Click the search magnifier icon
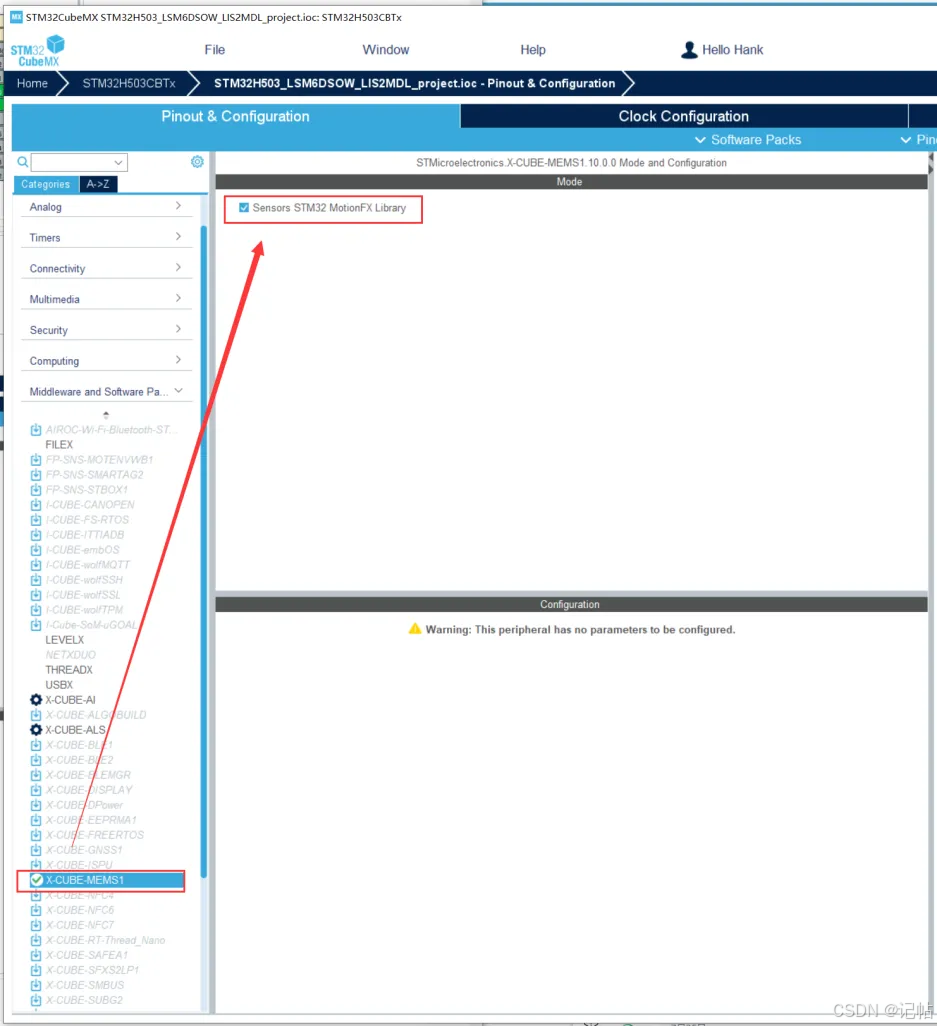 point(23,162)
